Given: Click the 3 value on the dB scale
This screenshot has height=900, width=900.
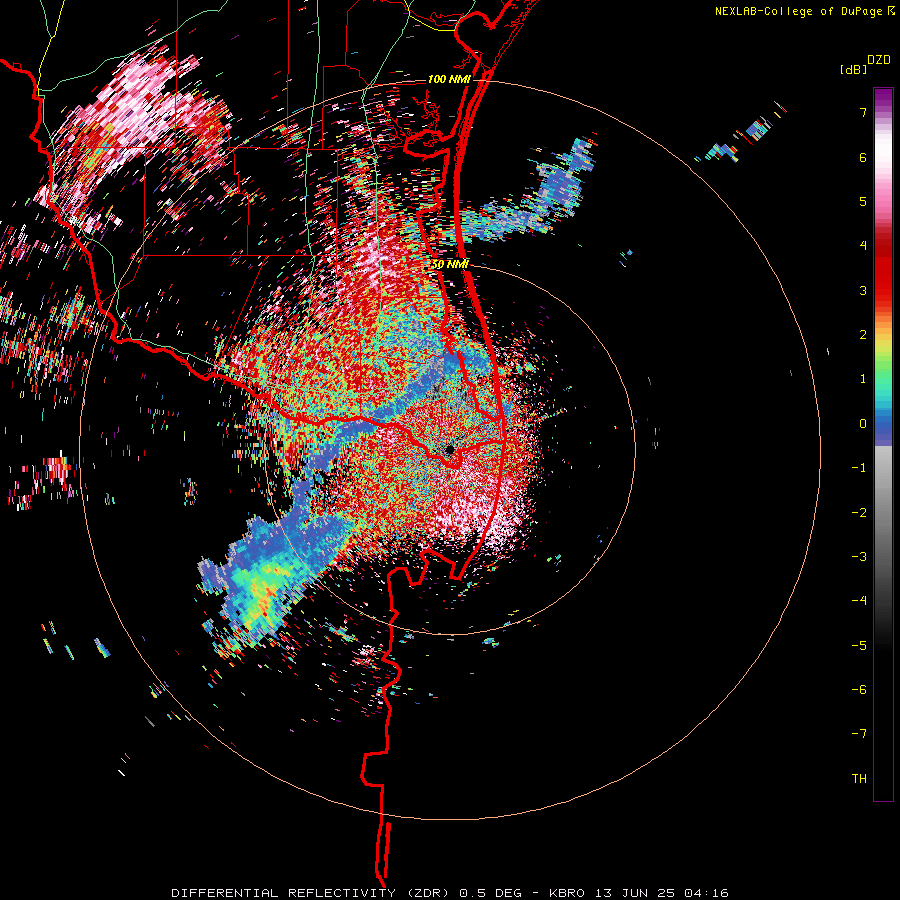Looking at the screenshot, I should [863, 290].
